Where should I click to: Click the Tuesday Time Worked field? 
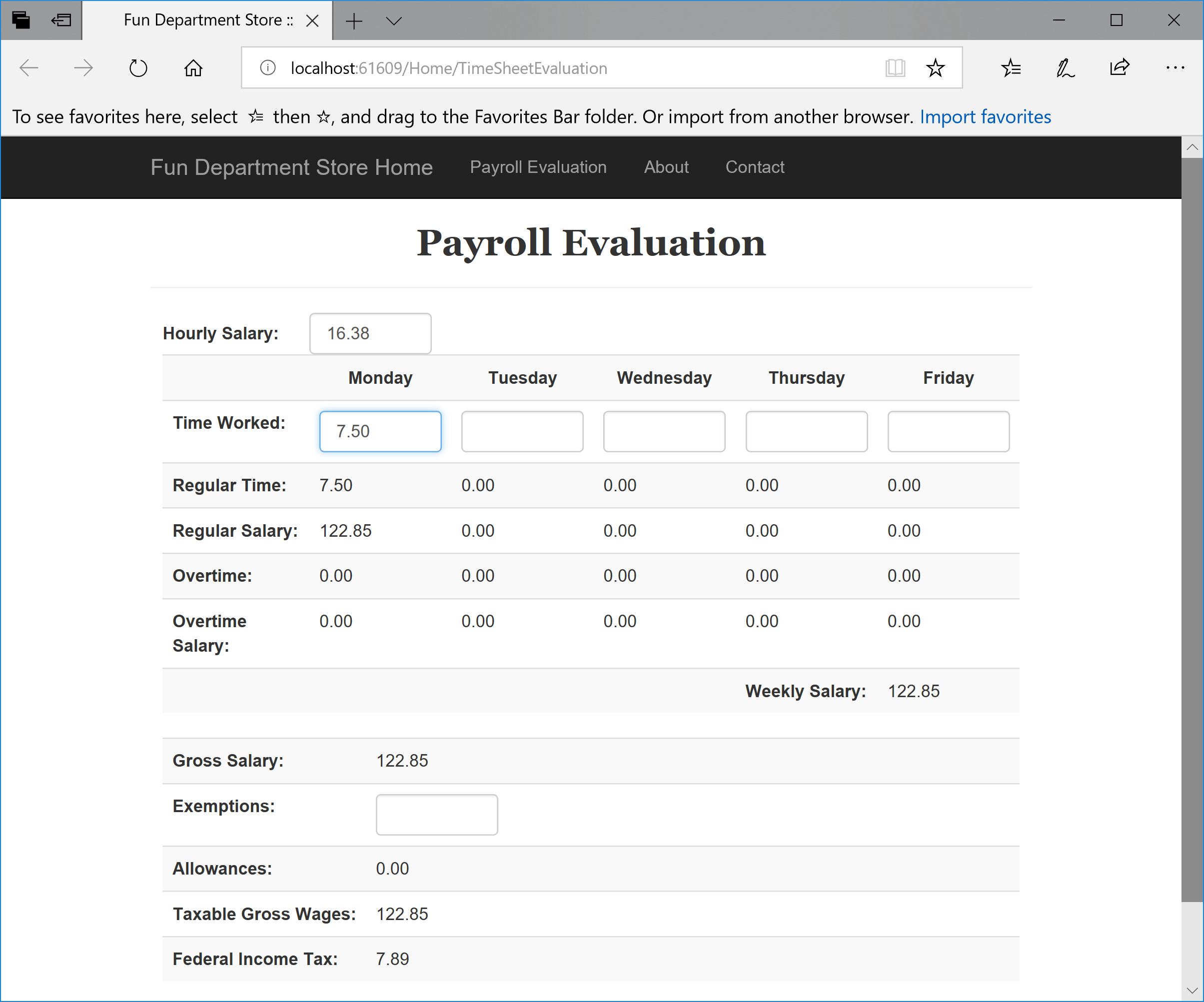(522, 432)
